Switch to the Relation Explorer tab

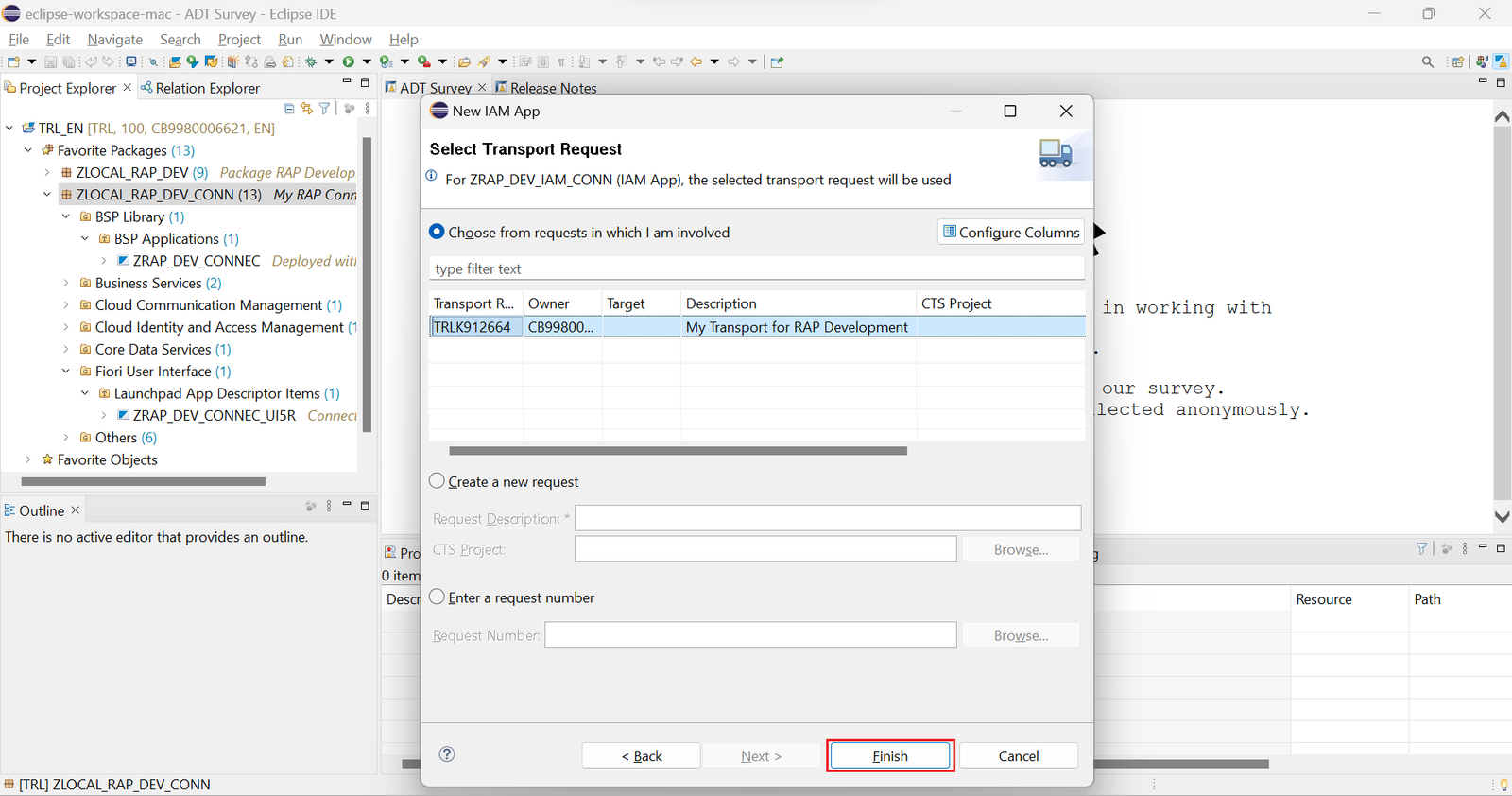[x=199, y=88]
